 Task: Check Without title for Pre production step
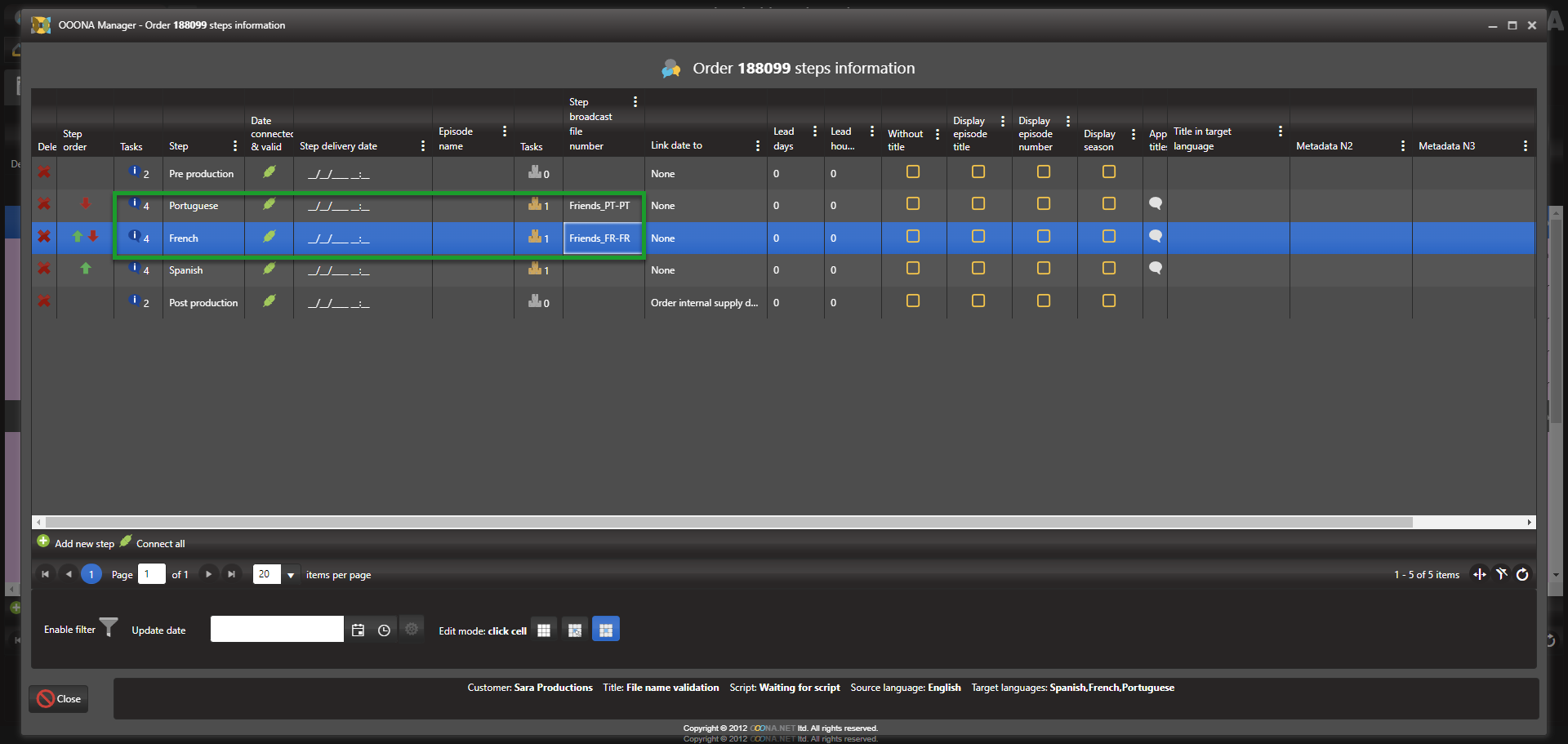click(x=913, y=172)
